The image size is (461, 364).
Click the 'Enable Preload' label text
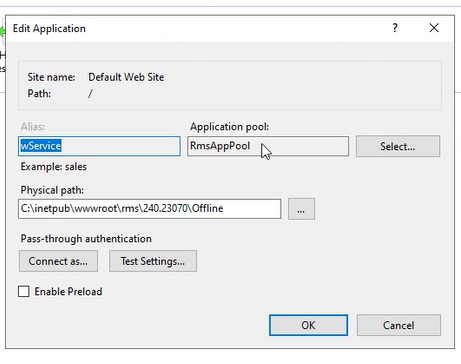pos(68,292)
